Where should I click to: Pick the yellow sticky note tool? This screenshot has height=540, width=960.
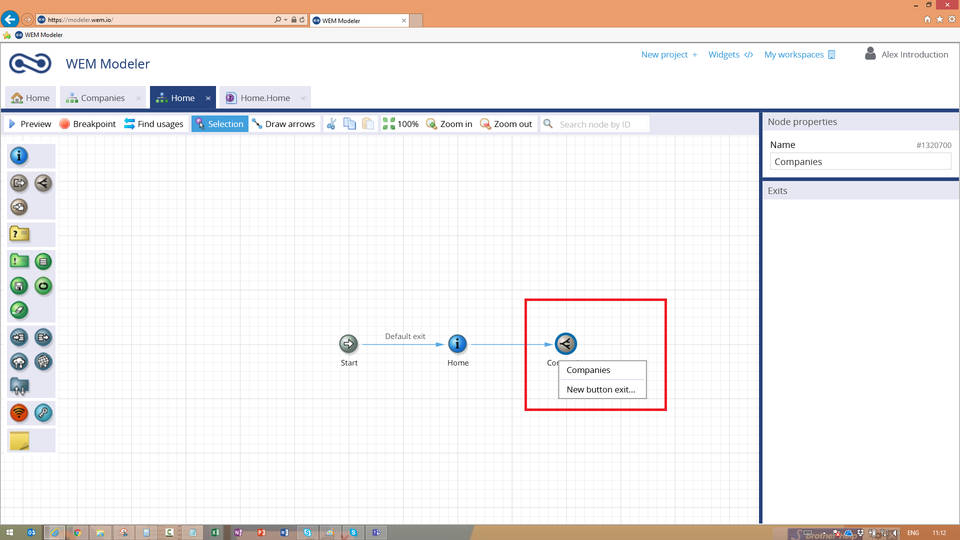coord(20,440)
